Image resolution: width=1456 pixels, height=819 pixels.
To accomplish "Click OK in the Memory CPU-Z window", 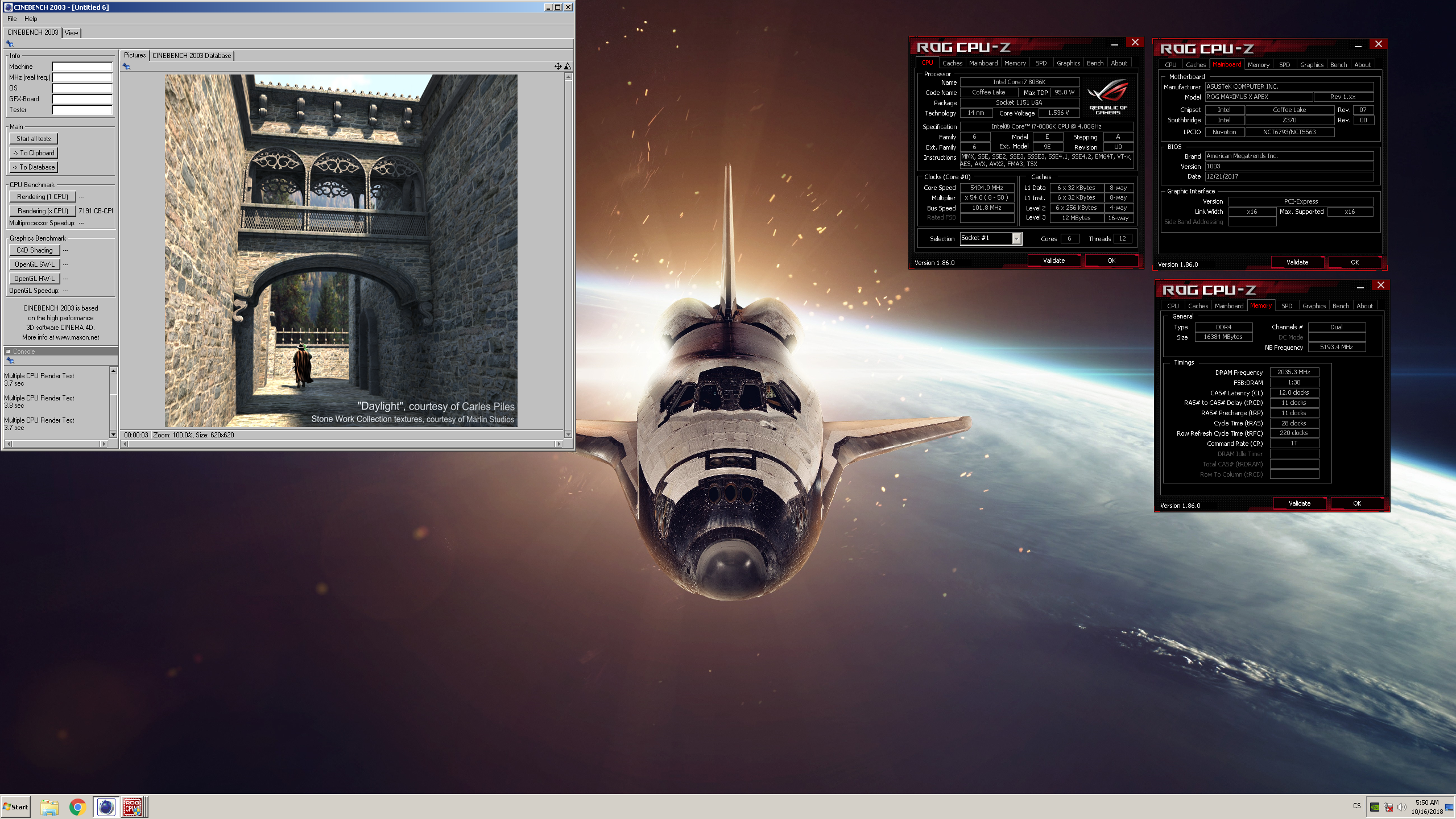I will (x=1357, y=503).
